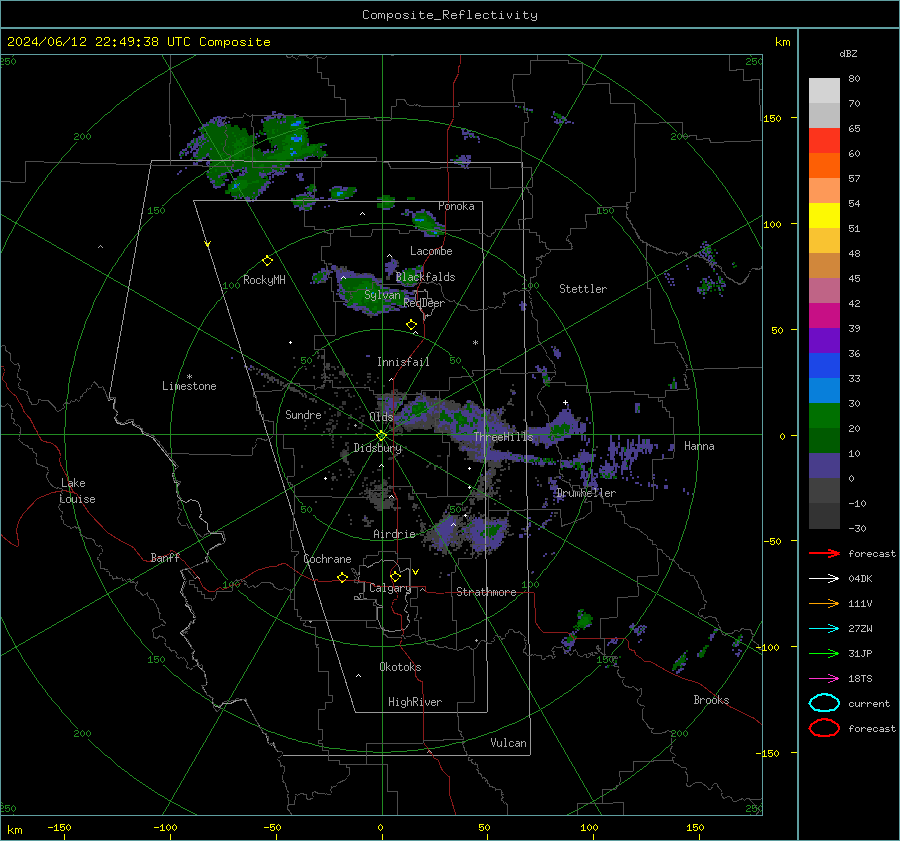Select the orange 57-60 dBZ swatch
Screen dimensions: 900x841
(x=824, y=166)
